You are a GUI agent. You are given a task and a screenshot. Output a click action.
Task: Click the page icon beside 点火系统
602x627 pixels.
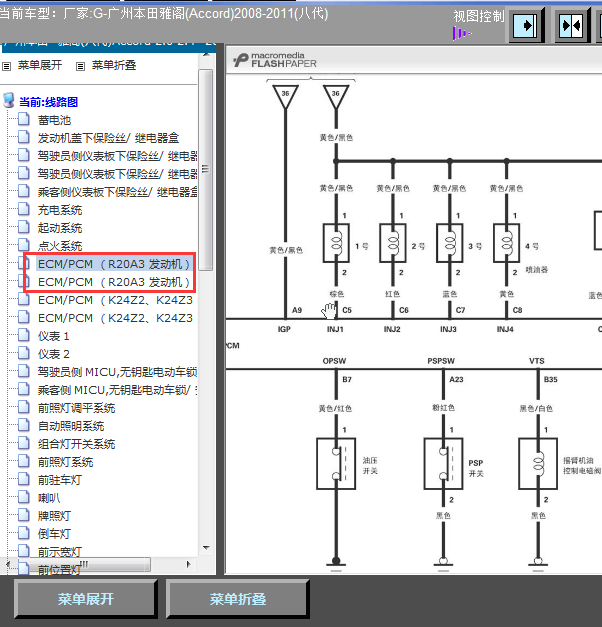click(24, 245)
